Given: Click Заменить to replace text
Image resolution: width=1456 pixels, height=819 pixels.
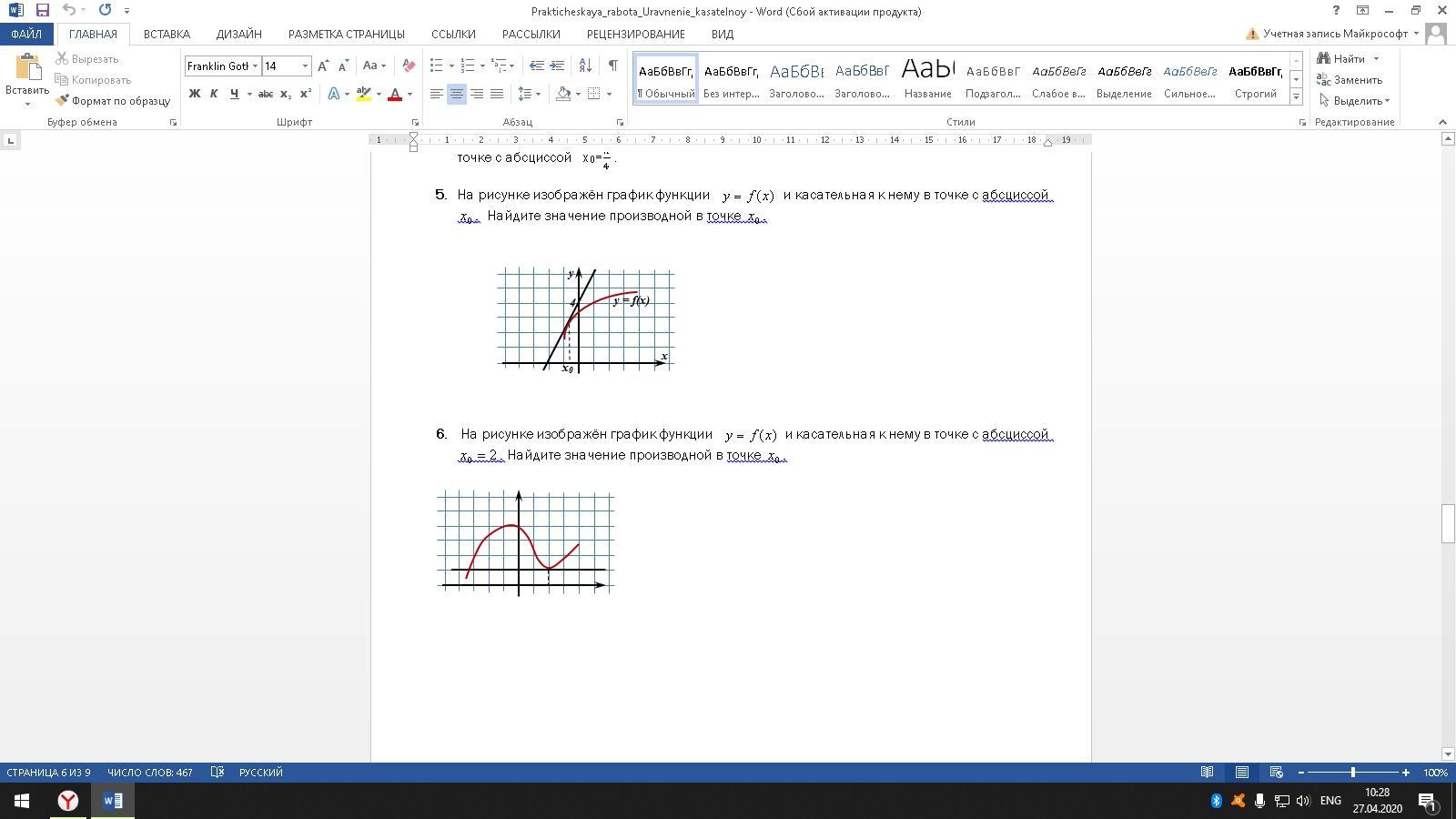Looking at the screenshot, I should [1350, 79].
